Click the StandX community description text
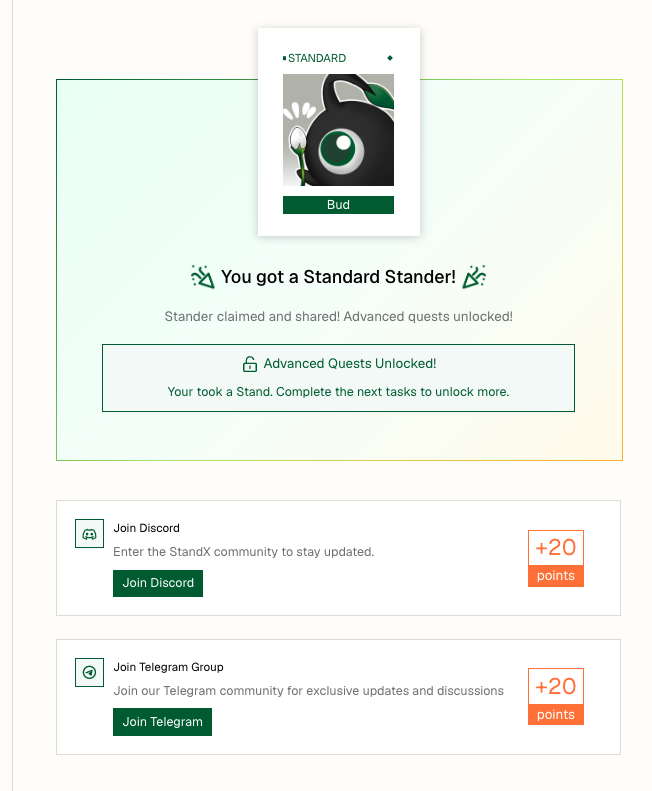This screenshot has height=791, width=652. 244,552
